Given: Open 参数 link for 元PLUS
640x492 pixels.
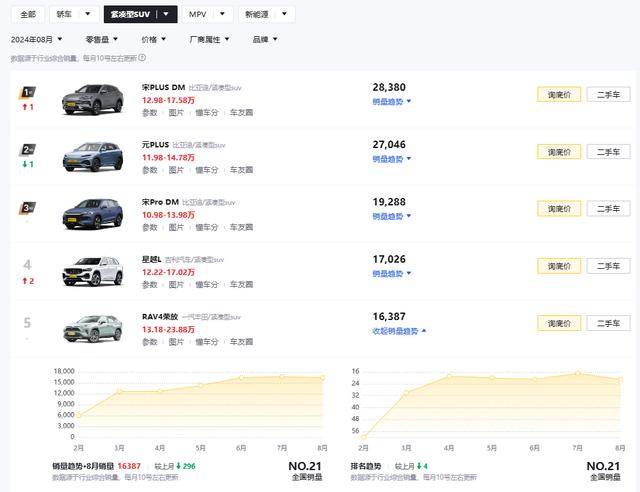Looking at the screenshot, I should (149, 170).
